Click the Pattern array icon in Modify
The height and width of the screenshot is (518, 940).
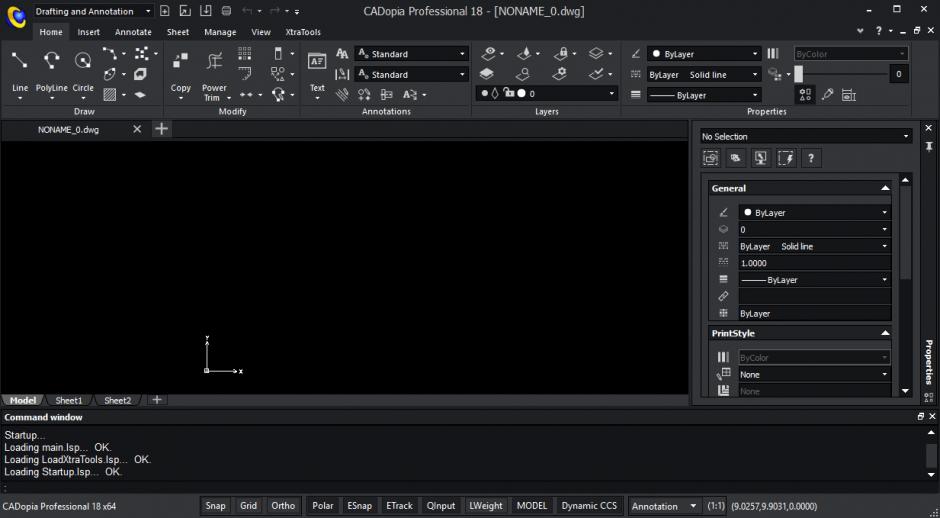245,54
